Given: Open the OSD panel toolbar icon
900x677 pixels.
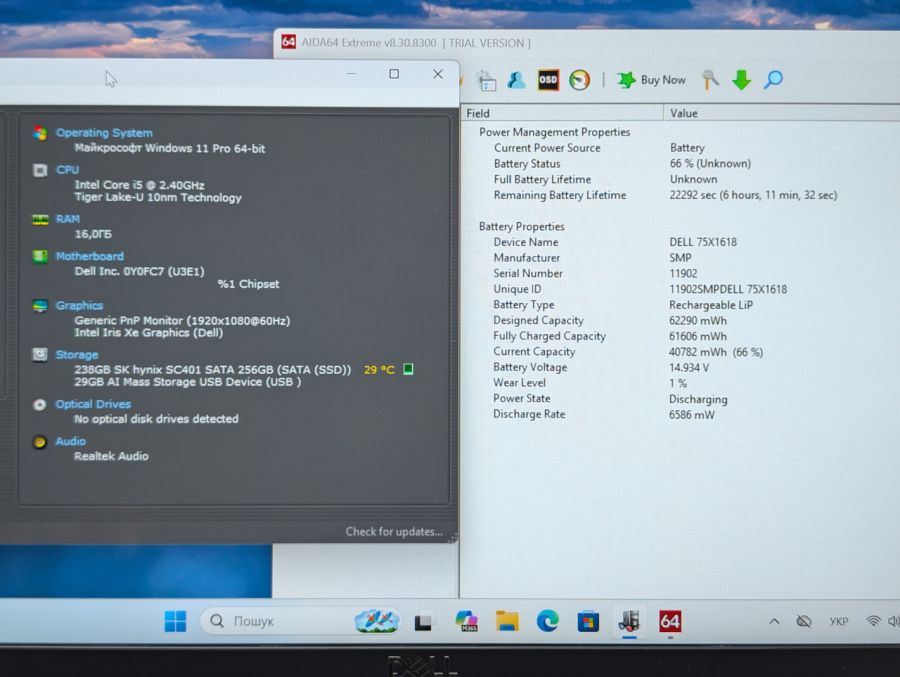Looking at the screenshot, I should (548, 80).
